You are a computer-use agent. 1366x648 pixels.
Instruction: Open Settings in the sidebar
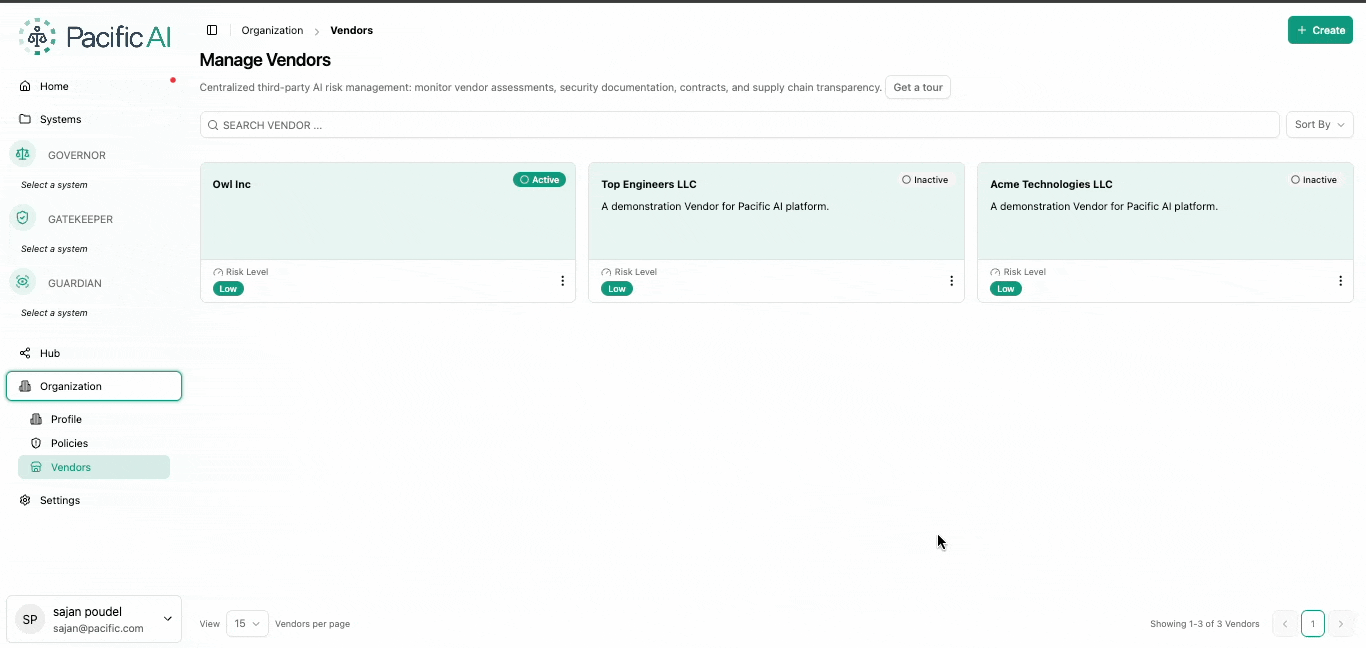[94, 500]
